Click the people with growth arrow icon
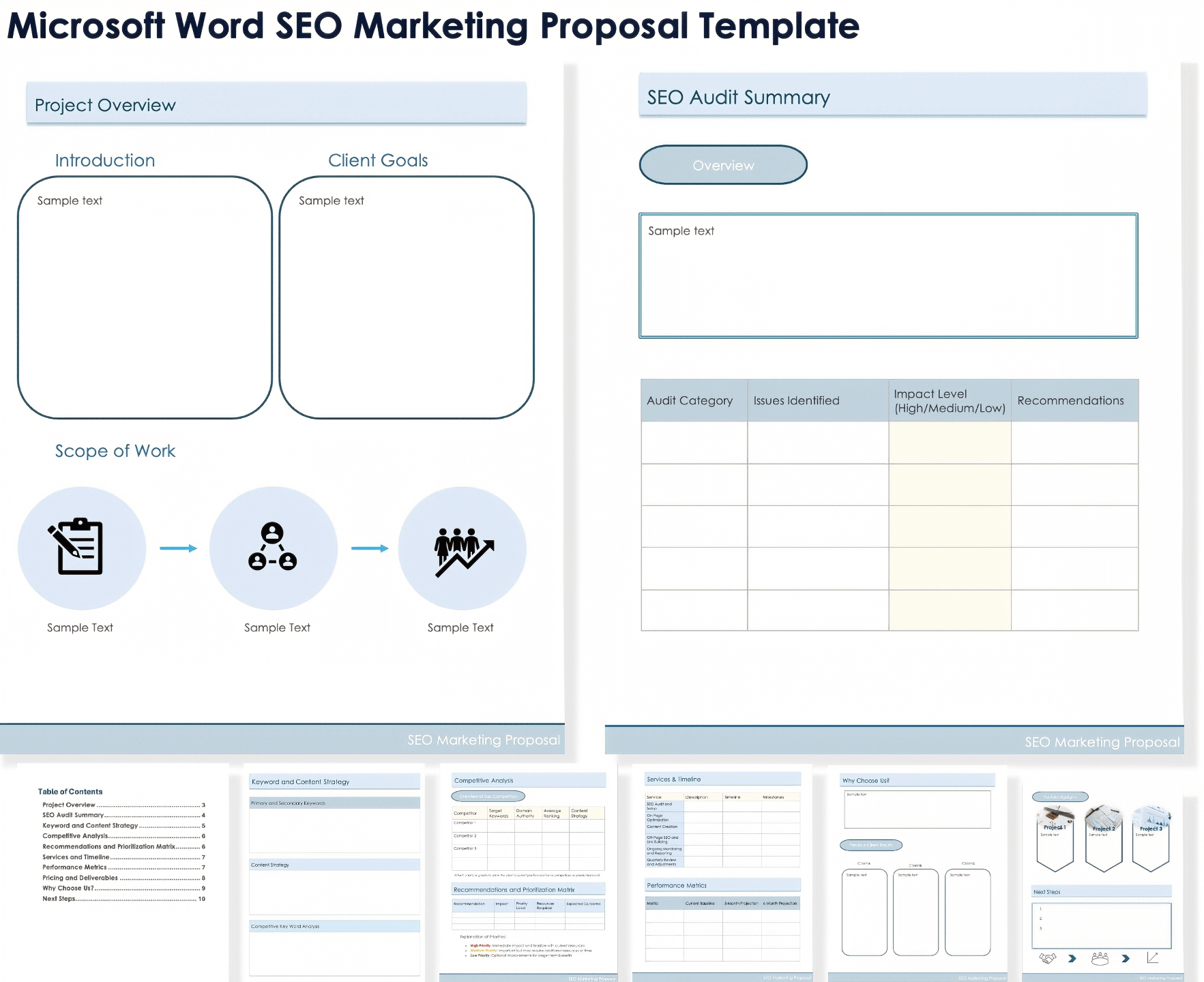Viewport: 1204px width, 982px height. click(464, 552)
